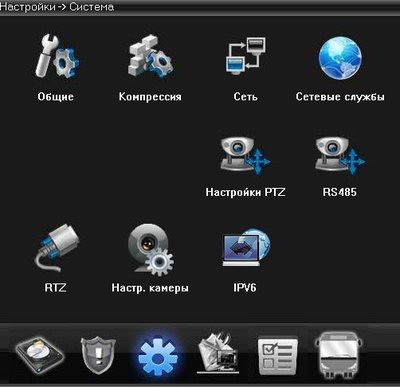The image size is (400, 387).
Task: Open the IPV6 laptop globe icon
Action: [246, 247]
